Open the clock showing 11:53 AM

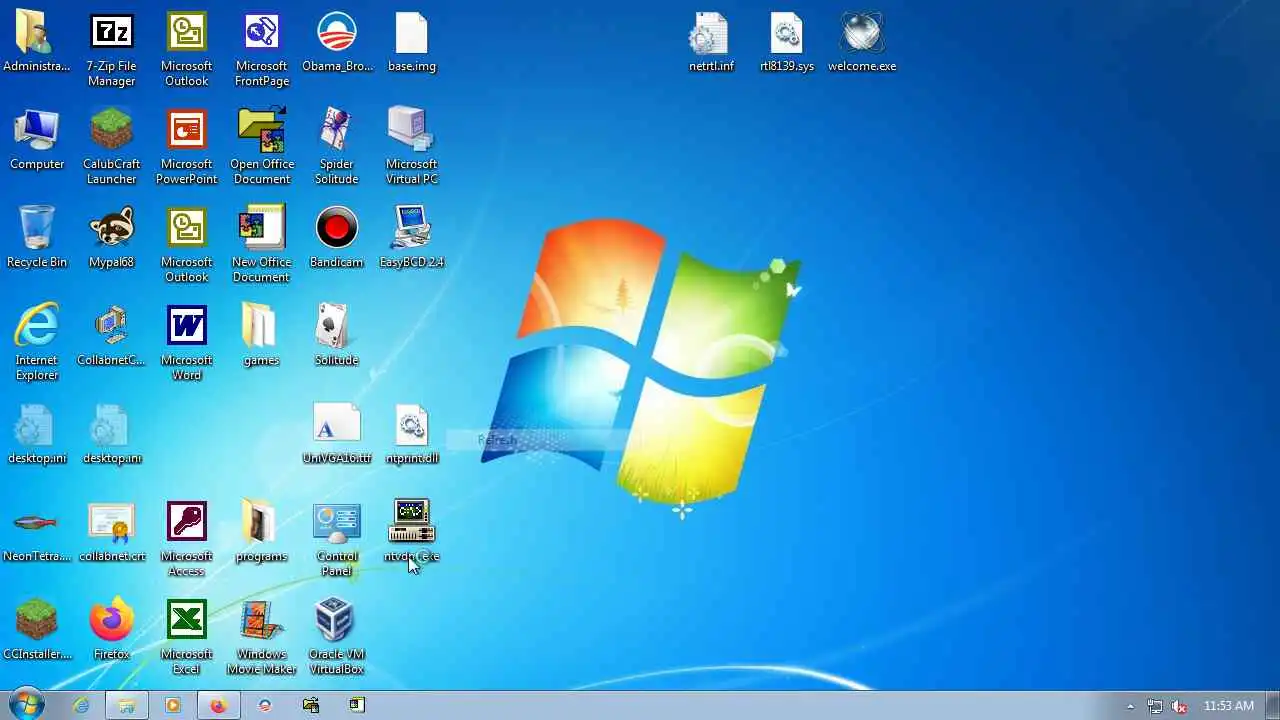coord(1229,706)
